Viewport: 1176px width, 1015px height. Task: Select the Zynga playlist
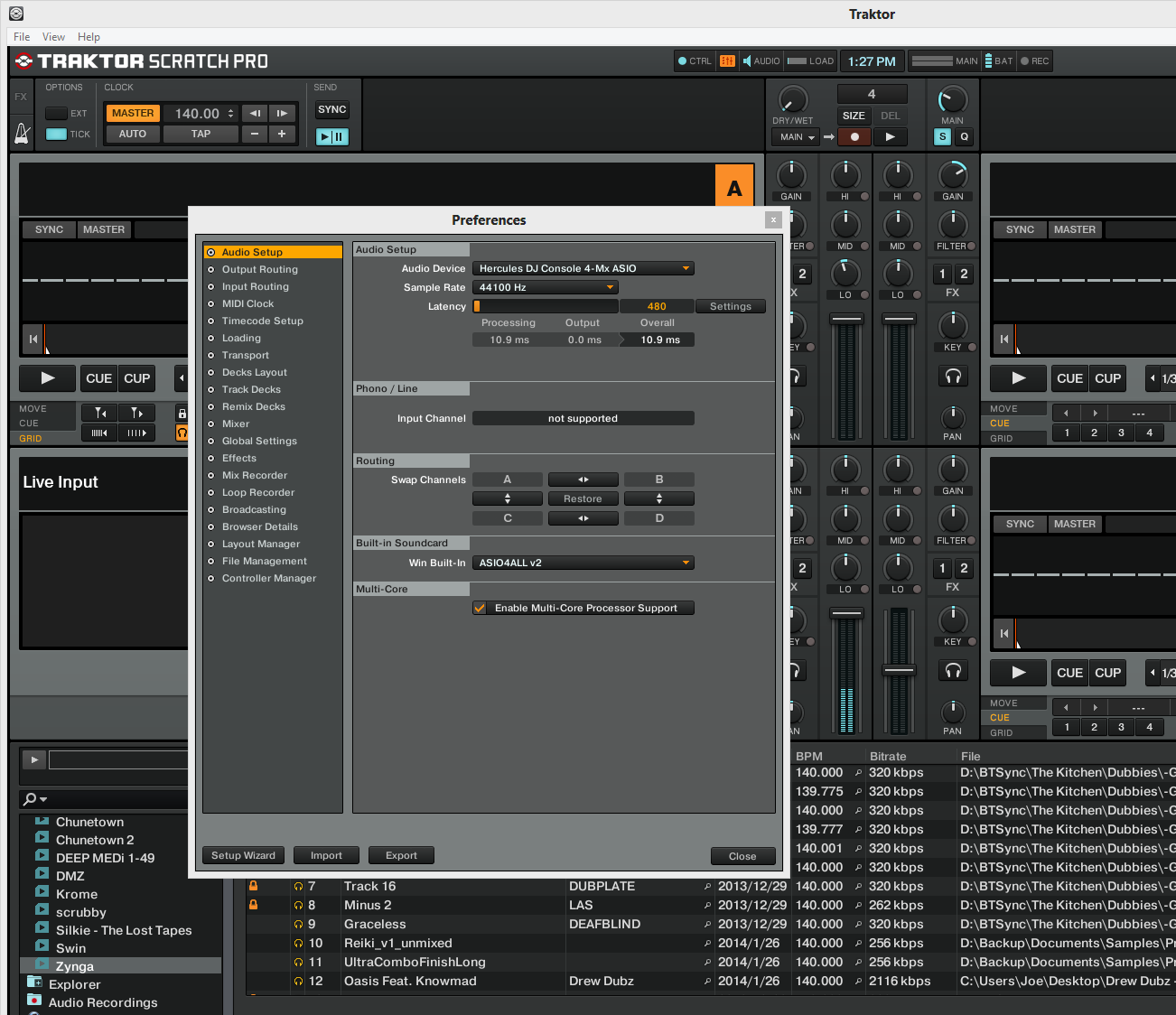point(120,966)
